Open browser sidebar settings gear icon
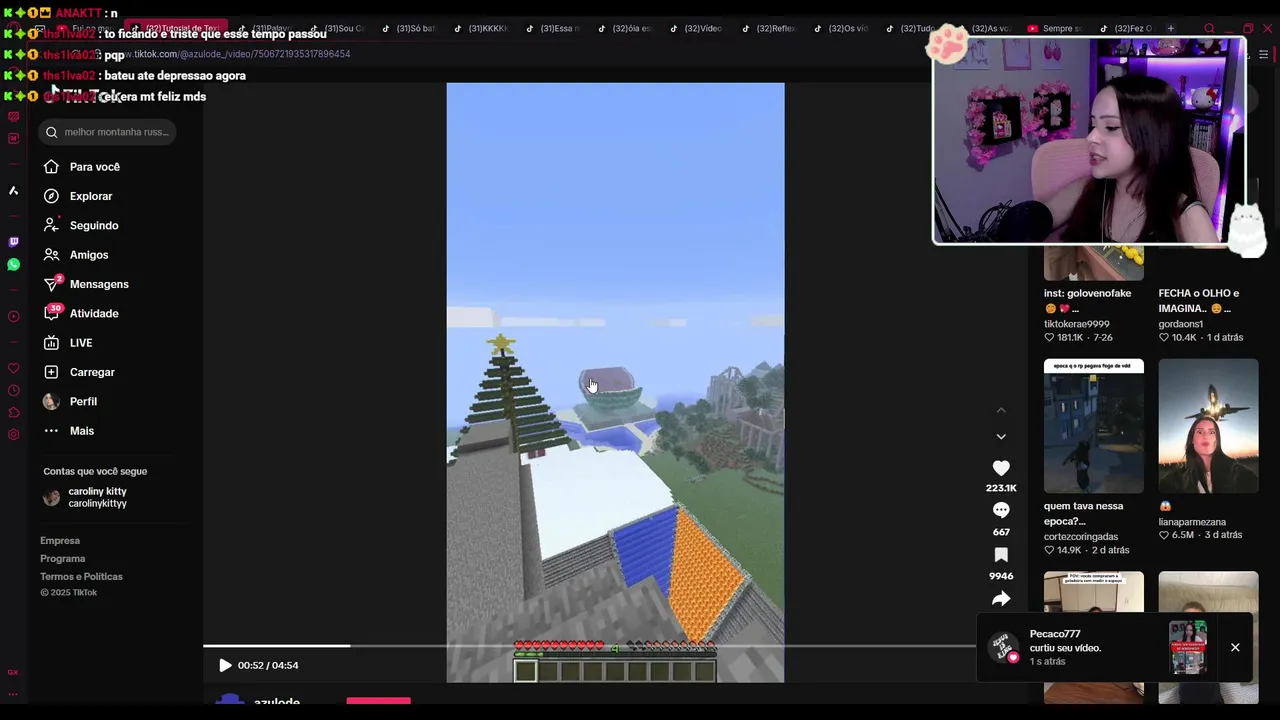Screen dimensions: 1280x720 [x=13, y=435]
